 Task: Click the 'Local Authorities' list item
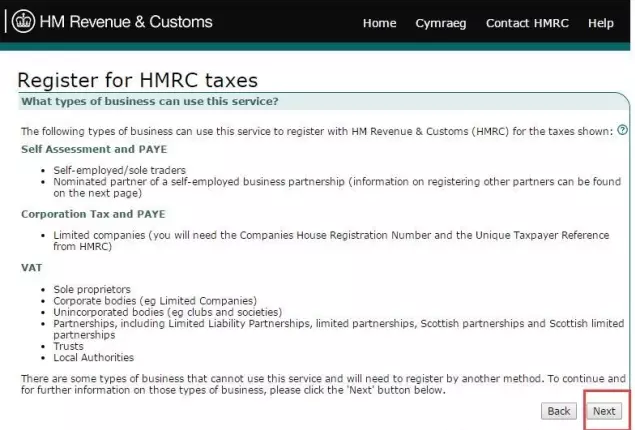pos(93,357)
